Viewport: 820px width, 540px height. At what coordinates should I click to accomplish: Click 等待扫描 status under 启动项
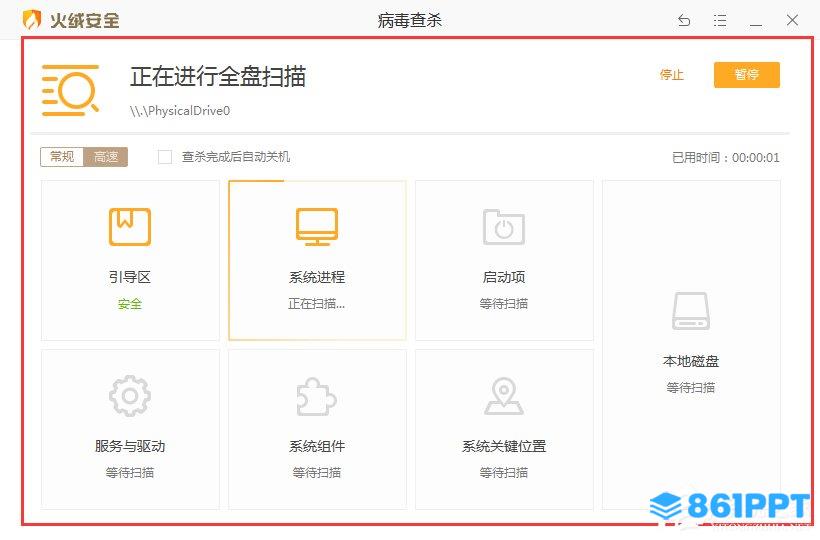click(504, 304)
